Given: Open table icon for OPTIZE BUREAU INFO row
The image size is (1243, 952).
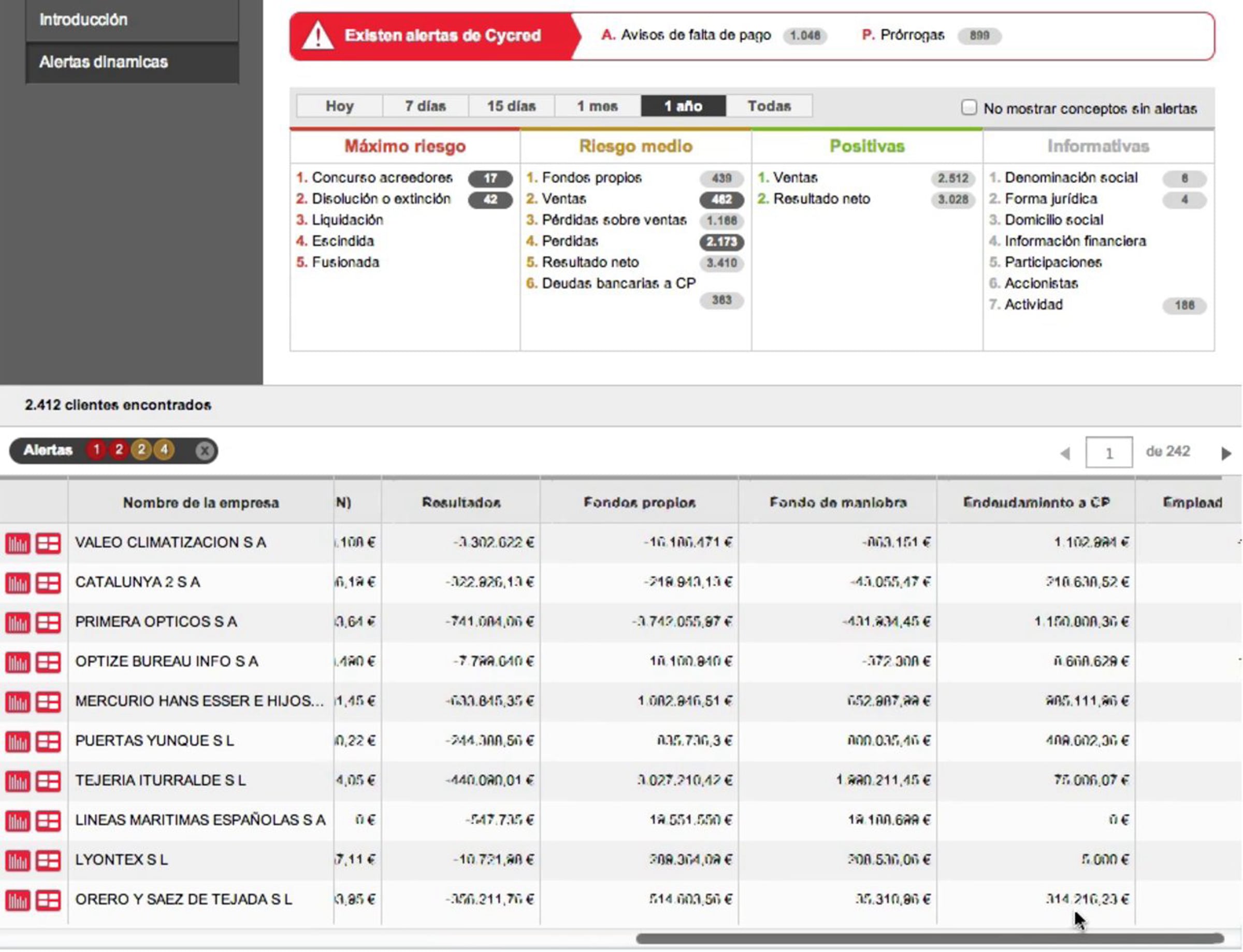Looking at the screenshot, I should click(x=48, y=662).
